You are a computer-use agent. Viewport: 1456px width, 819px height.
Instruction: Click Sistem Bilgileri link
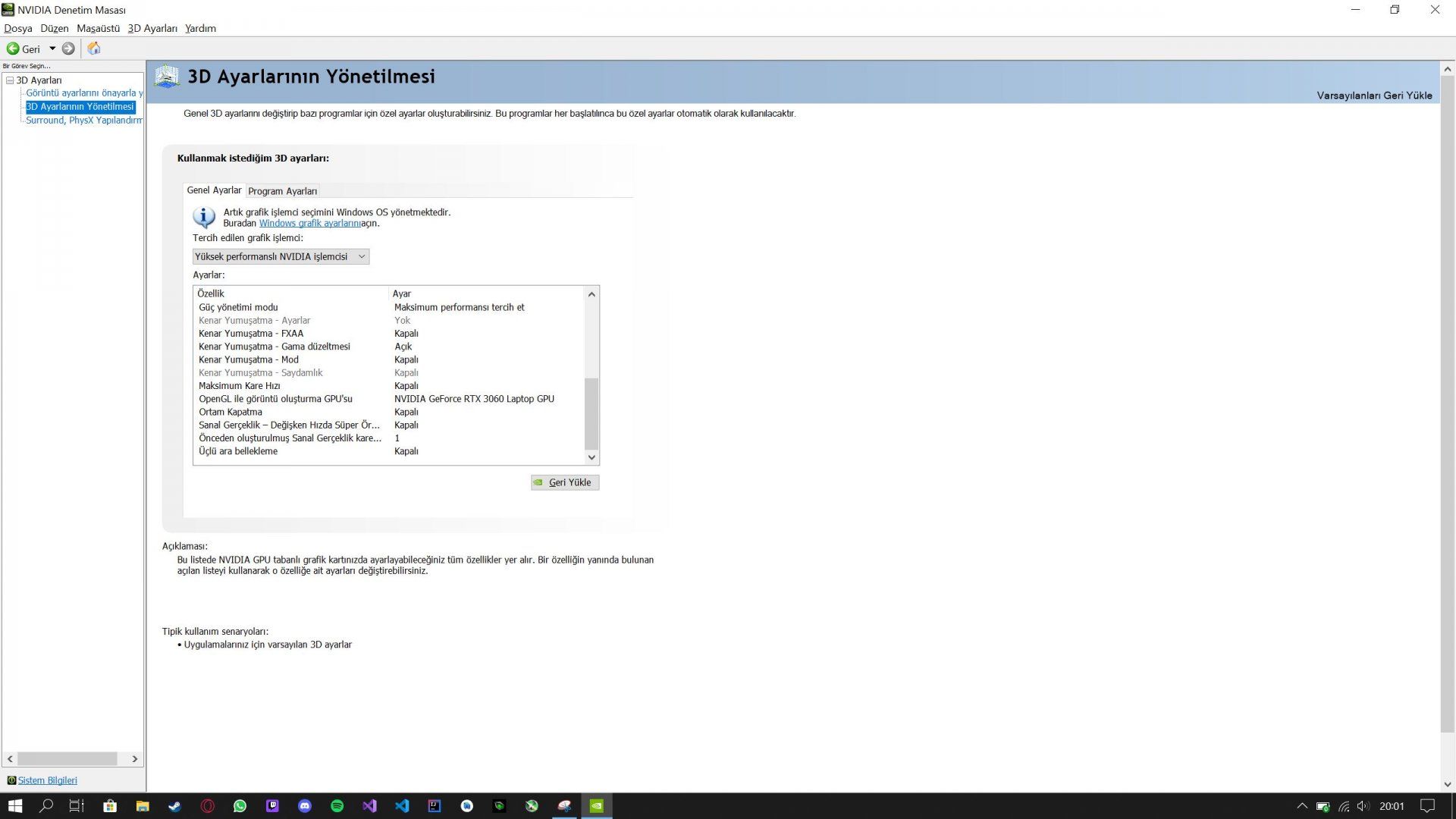(x=47, y=780)
